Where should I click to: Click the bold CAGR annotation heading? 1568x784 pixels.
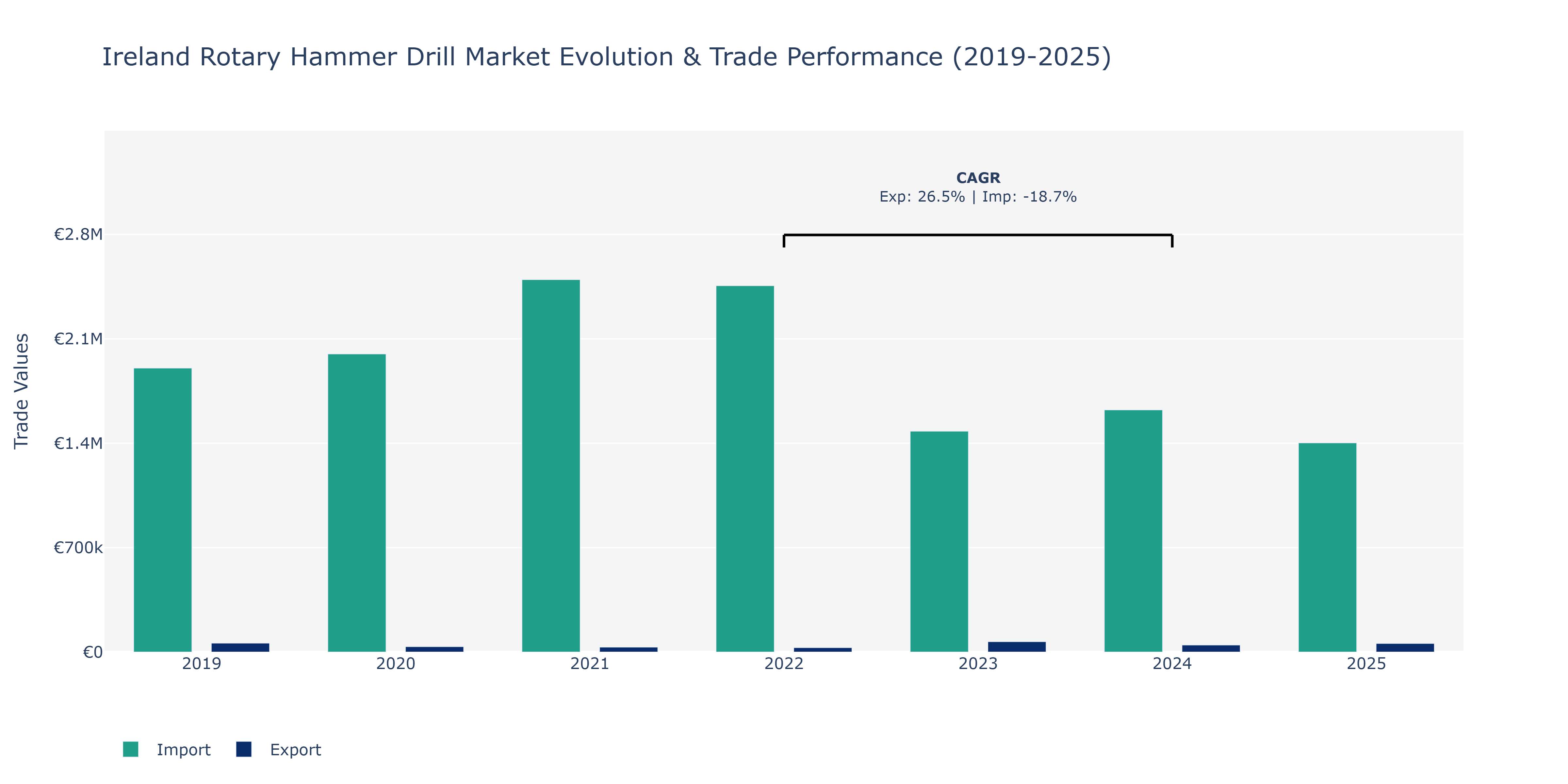coord(978,178)
